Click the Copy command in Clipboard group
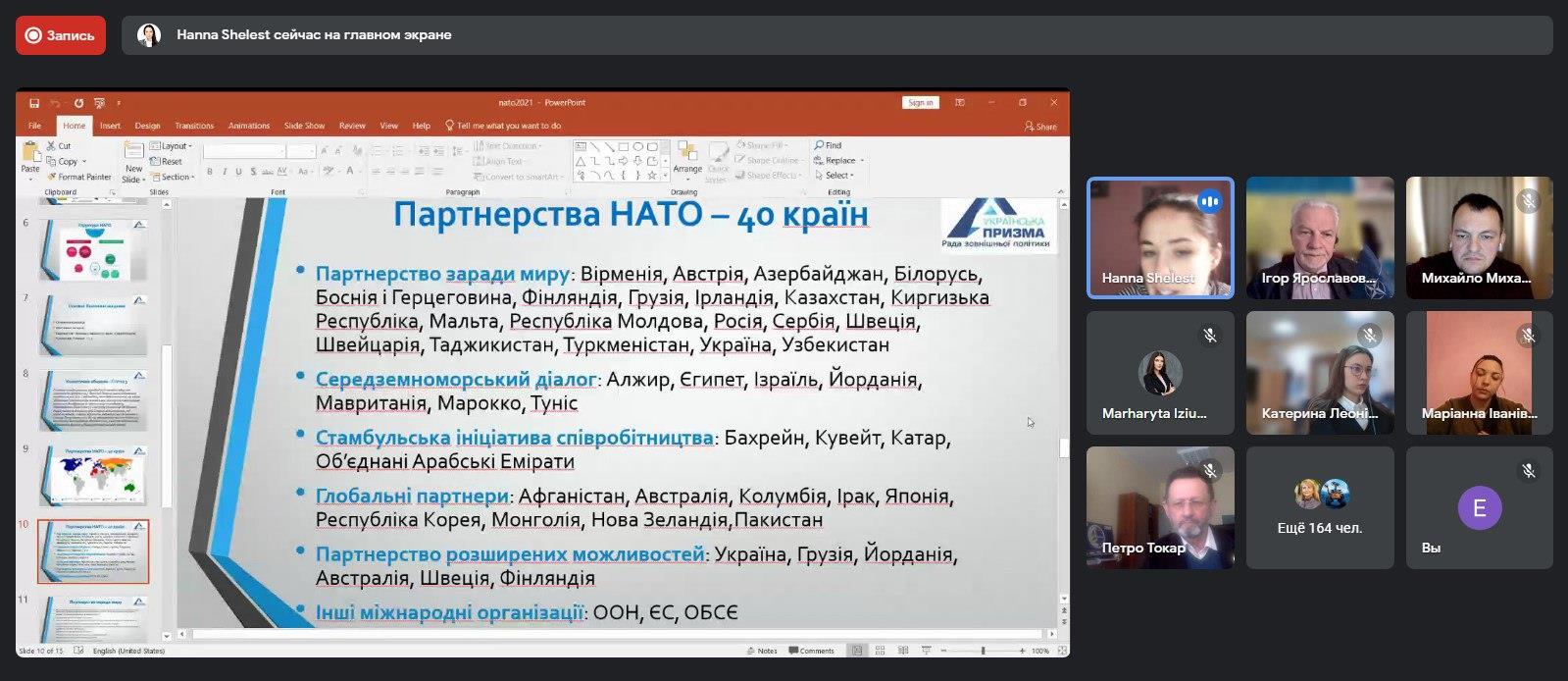The image size is (1568, 681). [x=65, y=161]
